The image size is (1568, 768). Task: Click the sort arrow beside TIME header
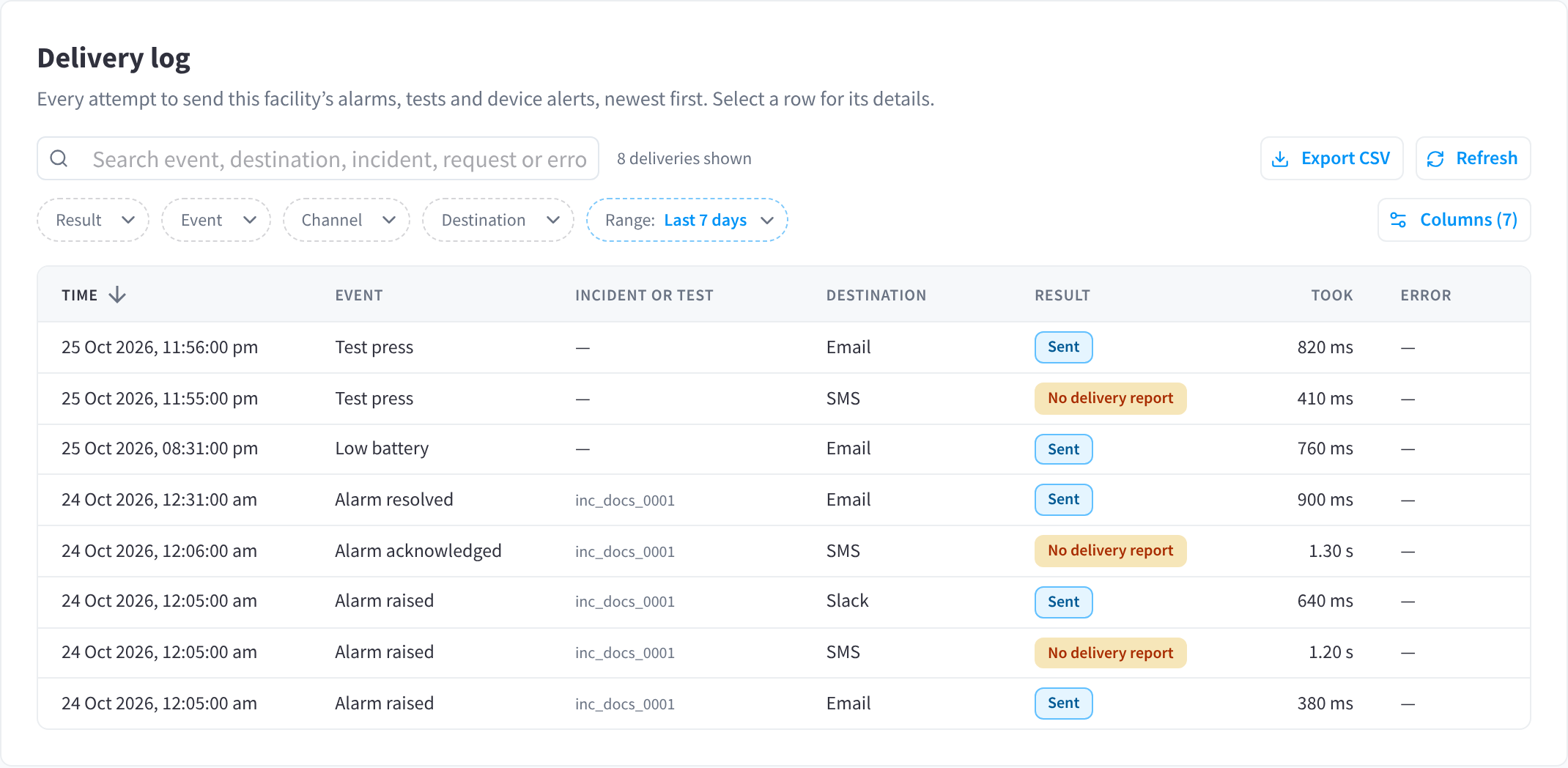point(117,295)
